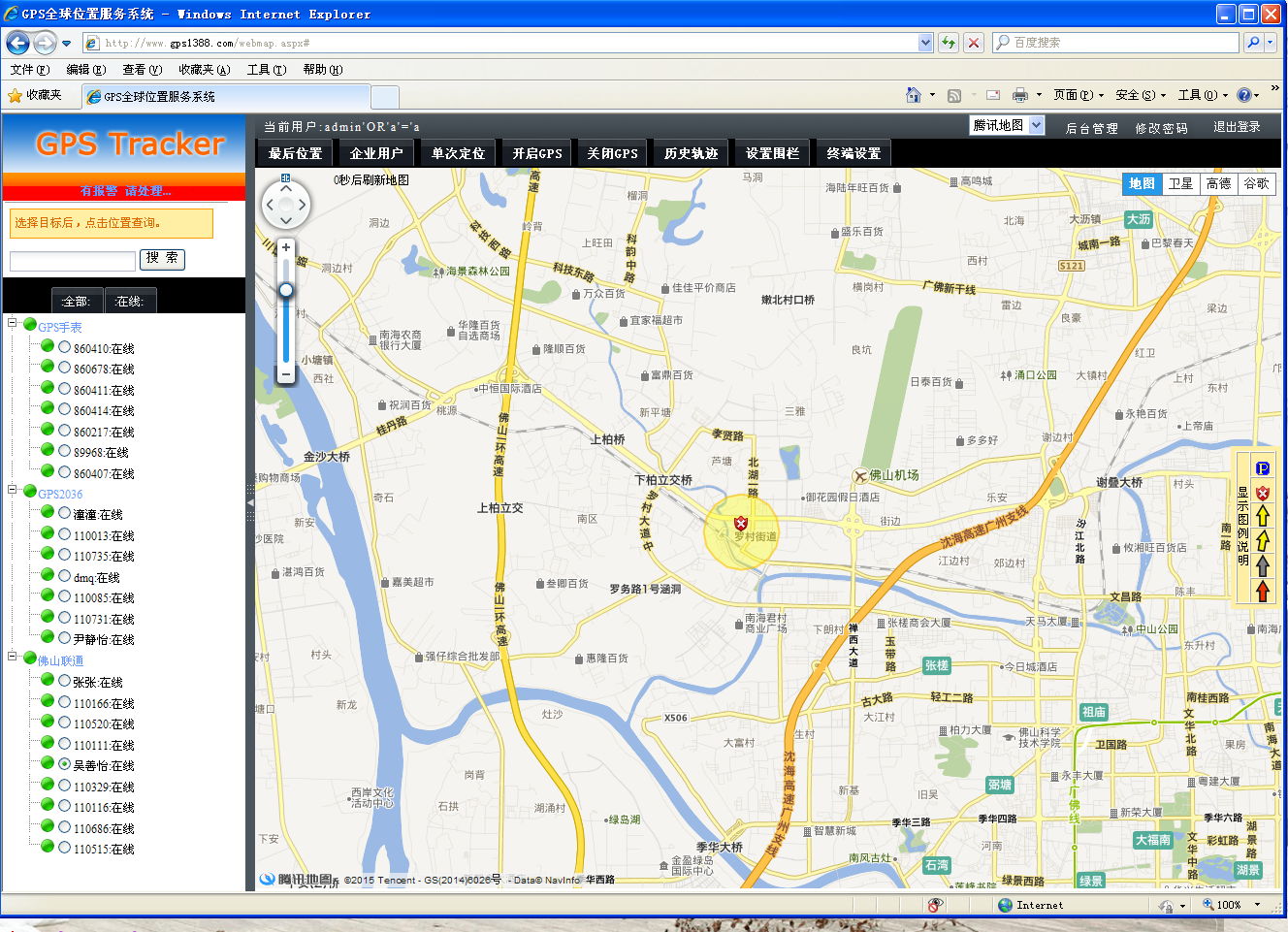Click the red arrow legend icon
The image size is (1288, 932).
[x=1263, y=591]
